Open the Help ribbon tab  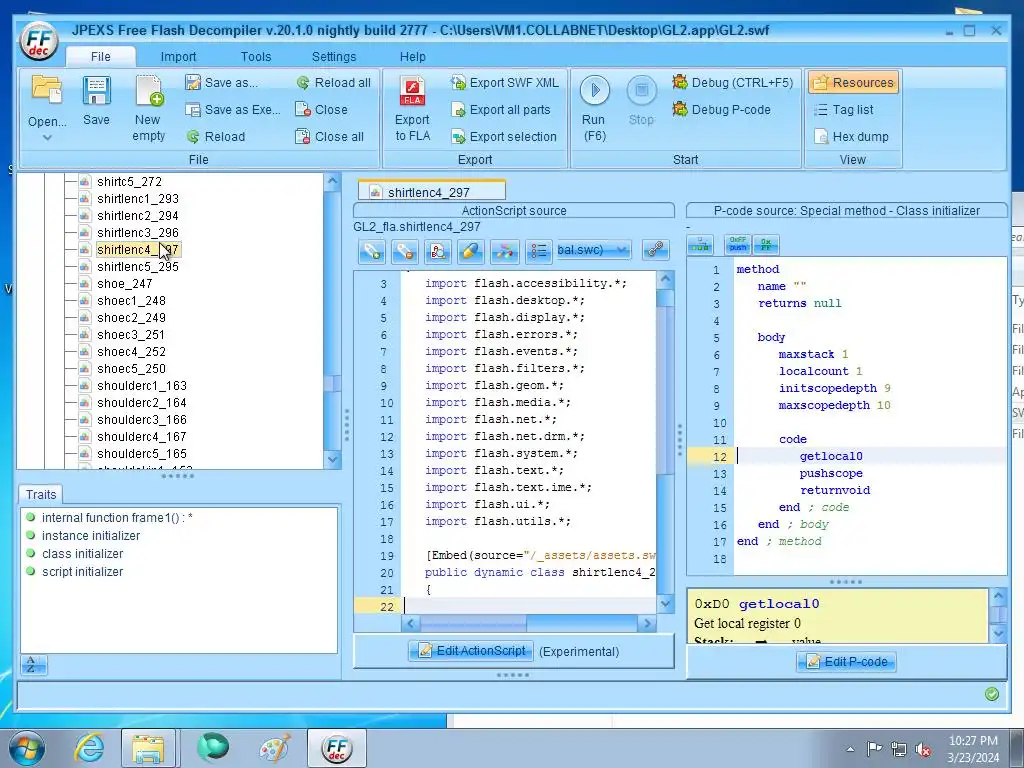click(x=413, y=57)
